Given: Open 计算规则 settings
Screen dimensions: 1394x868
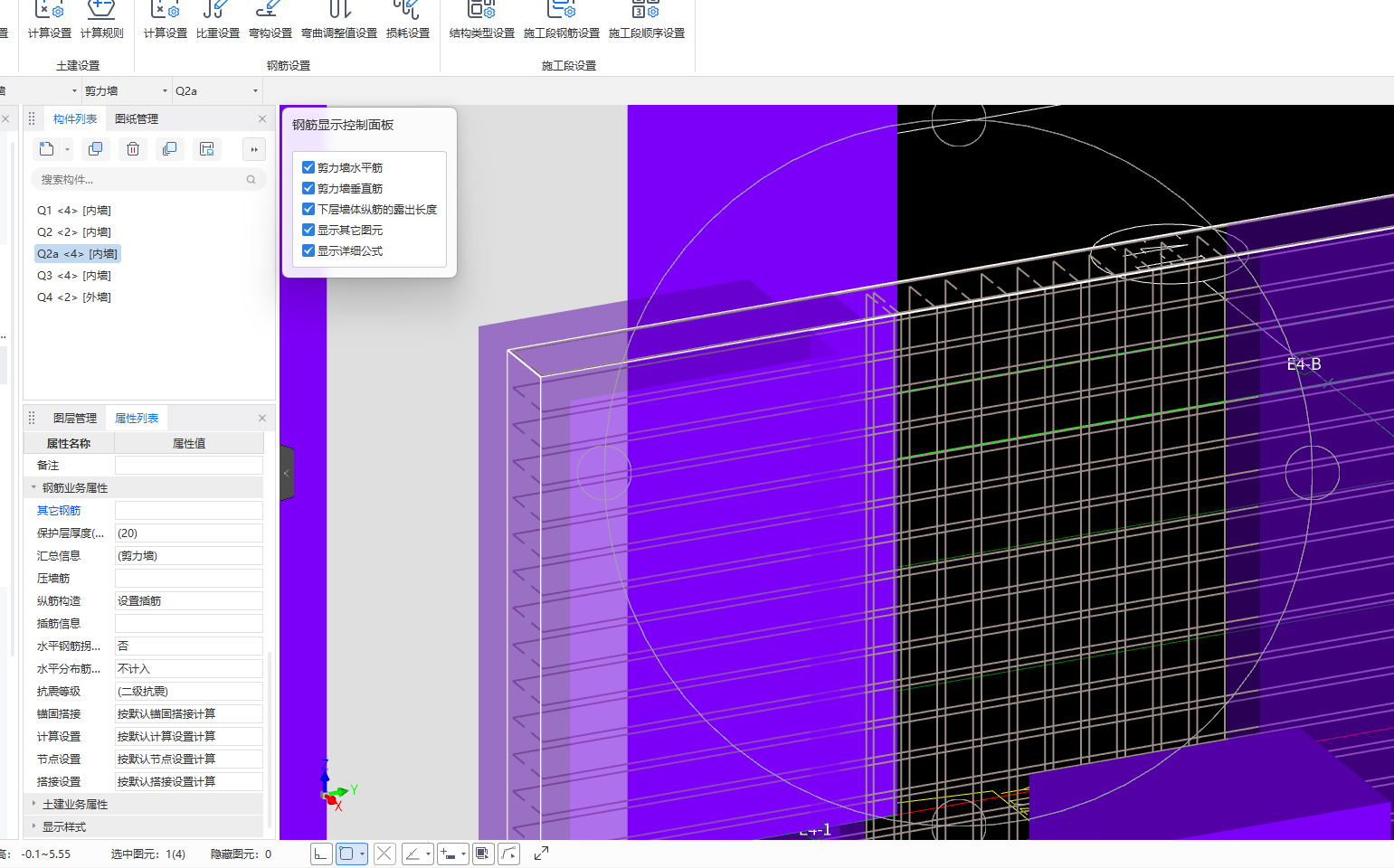Looking at the screenshot, I should pyautogui.click(x=101, y=20).
